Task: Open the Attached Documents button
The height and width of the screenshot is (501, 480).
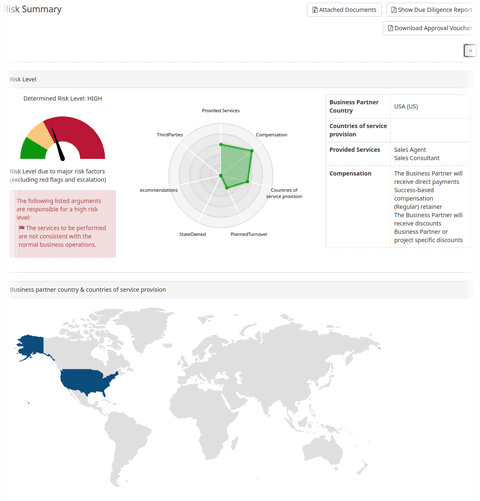Action: tap(344, 10)
